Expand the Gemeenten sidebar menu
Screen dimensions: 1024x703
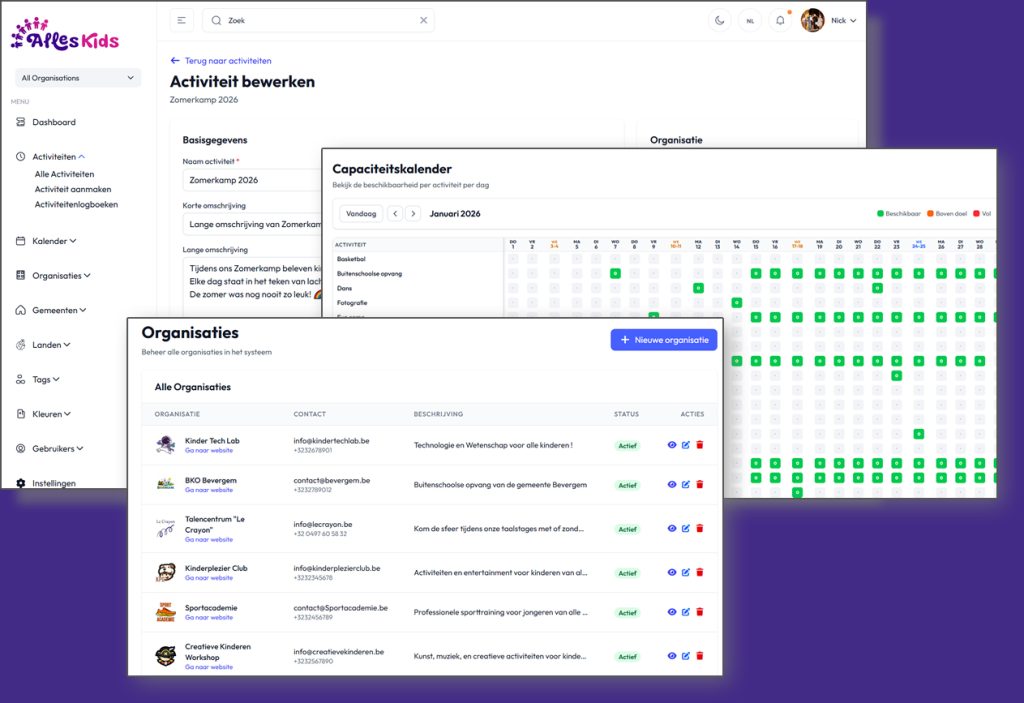(58, 310)
